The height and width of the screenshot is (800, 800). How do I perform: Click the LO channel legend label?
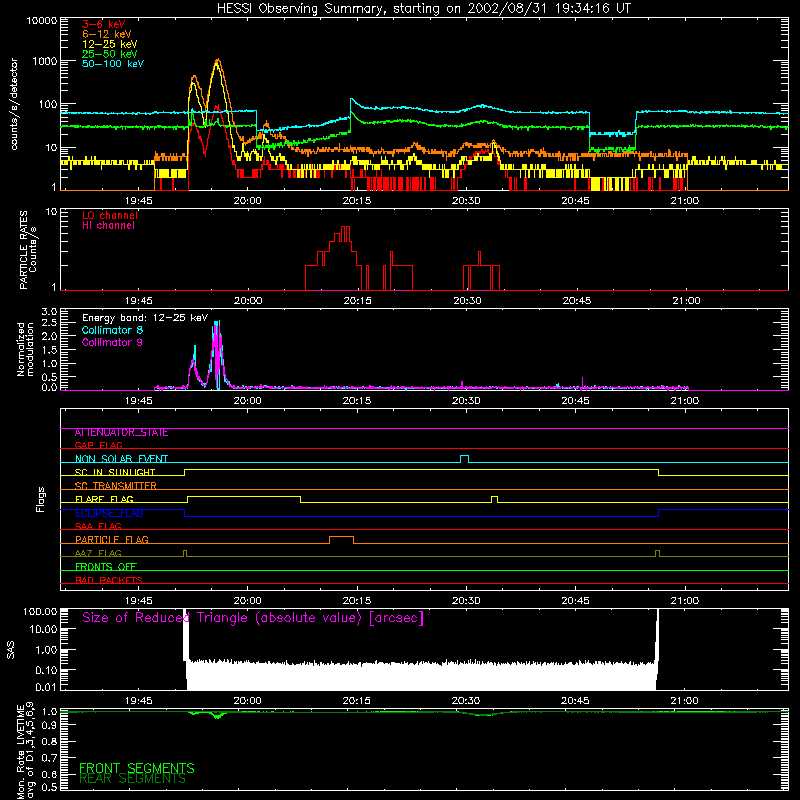pos(110,215)
